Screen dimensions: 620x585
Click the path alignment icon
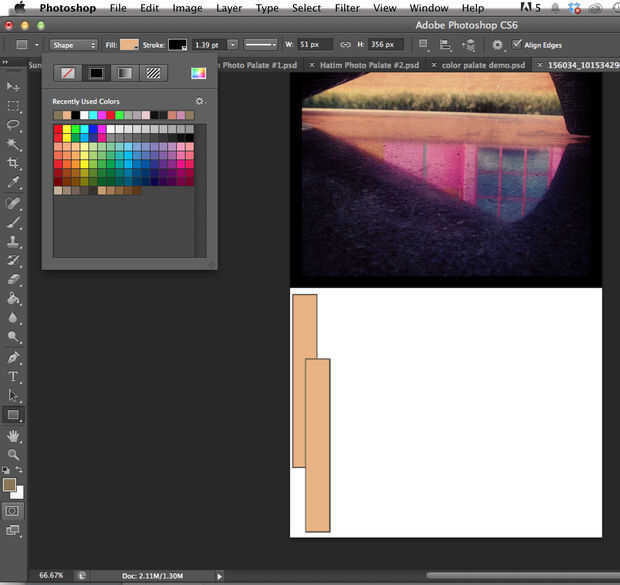click(x=445, y=45)
